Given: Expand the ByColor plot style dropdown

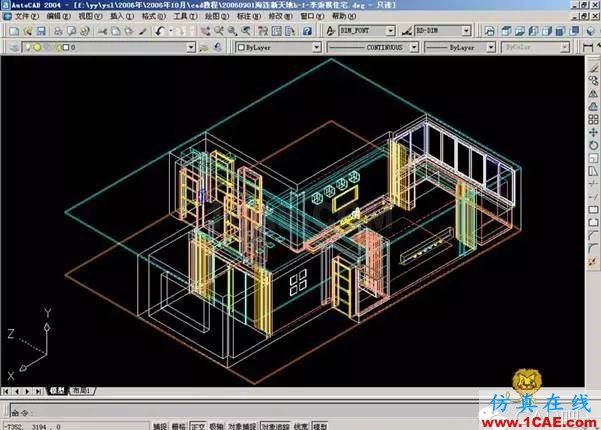Looking at the screenshot, I should (x=565, y=48).
